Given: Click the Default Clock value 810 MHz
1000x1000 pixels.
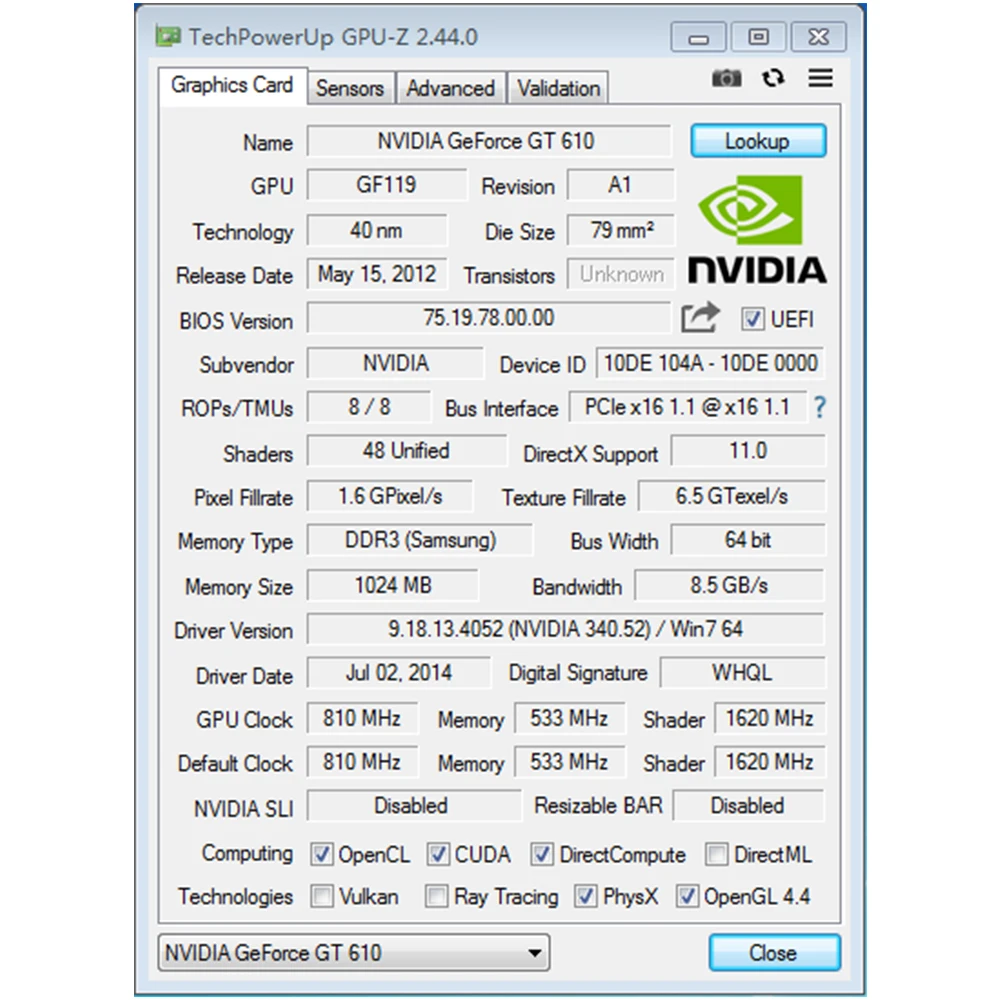Looking at the screenshot, I should click(x=362, y=762).
